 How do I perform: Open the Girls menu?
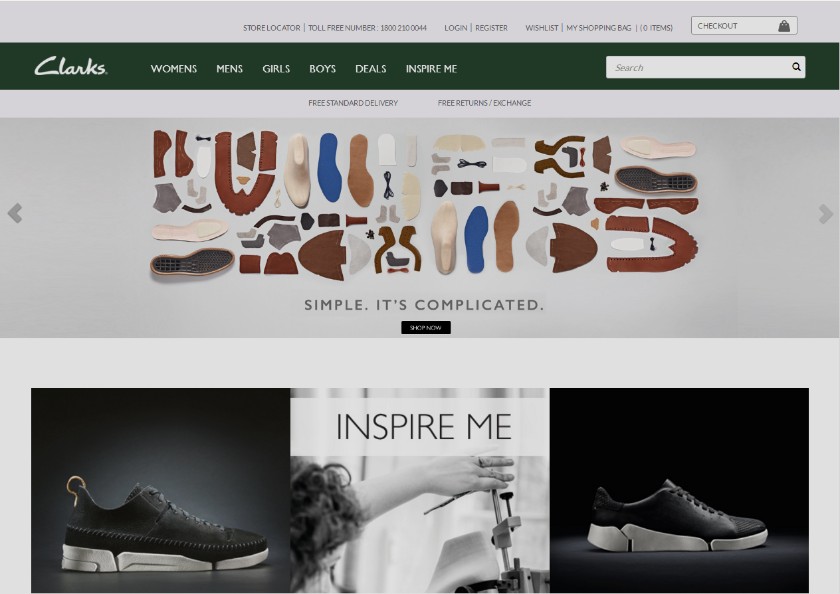276,69
